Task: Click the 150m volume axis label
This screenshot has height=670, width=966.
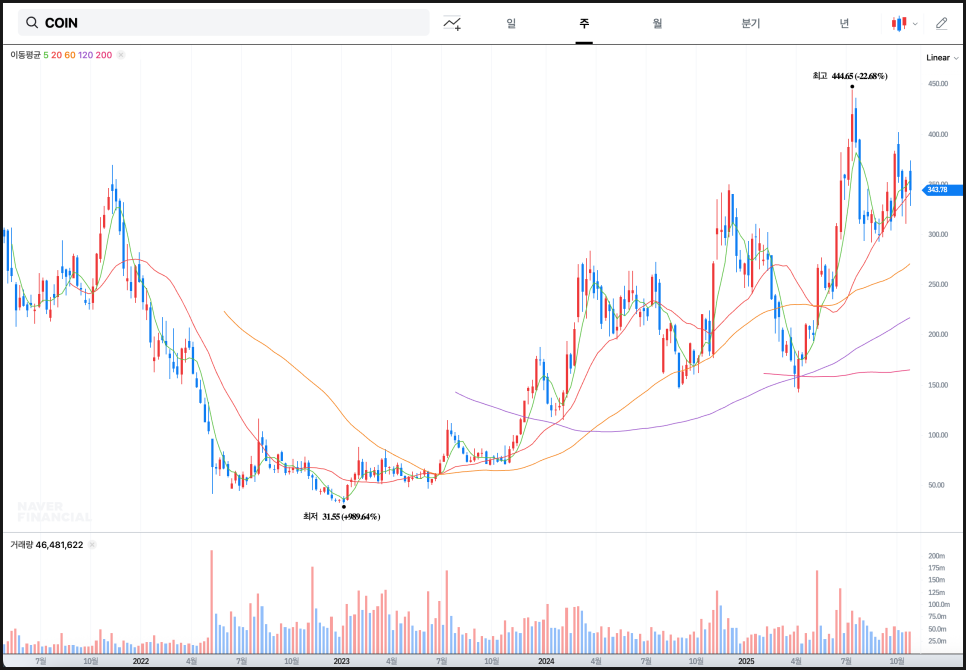Action: click(936, 580)
